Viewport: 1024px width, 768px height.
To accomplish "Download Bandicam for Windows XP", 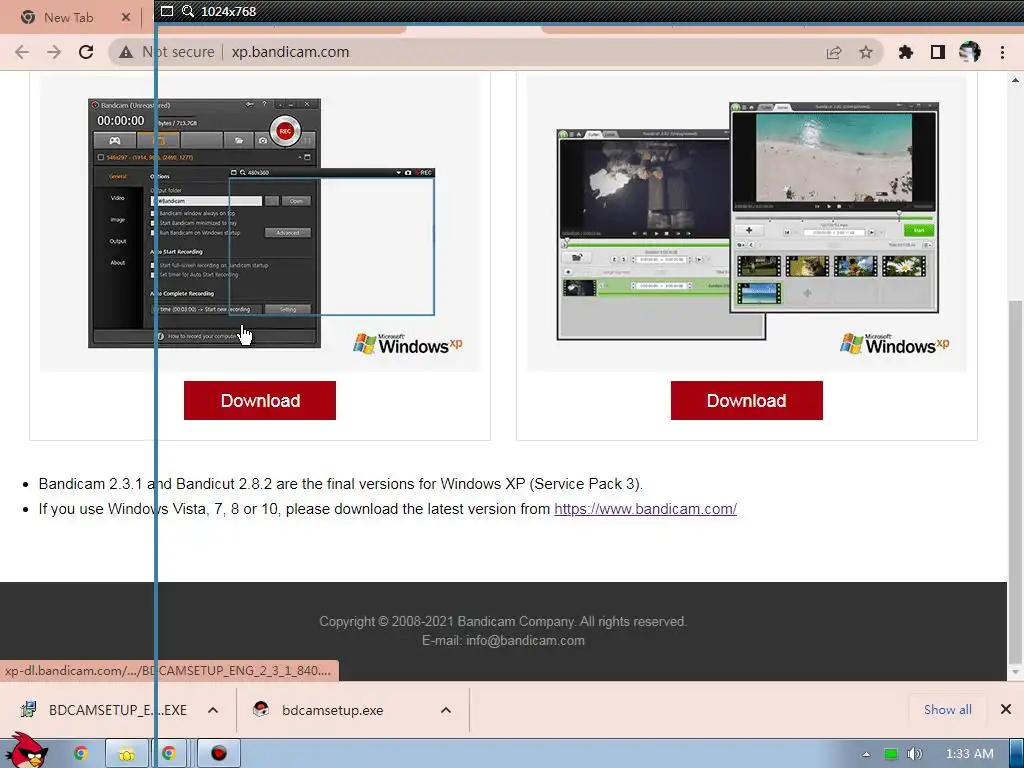I will tap(260, 400).
